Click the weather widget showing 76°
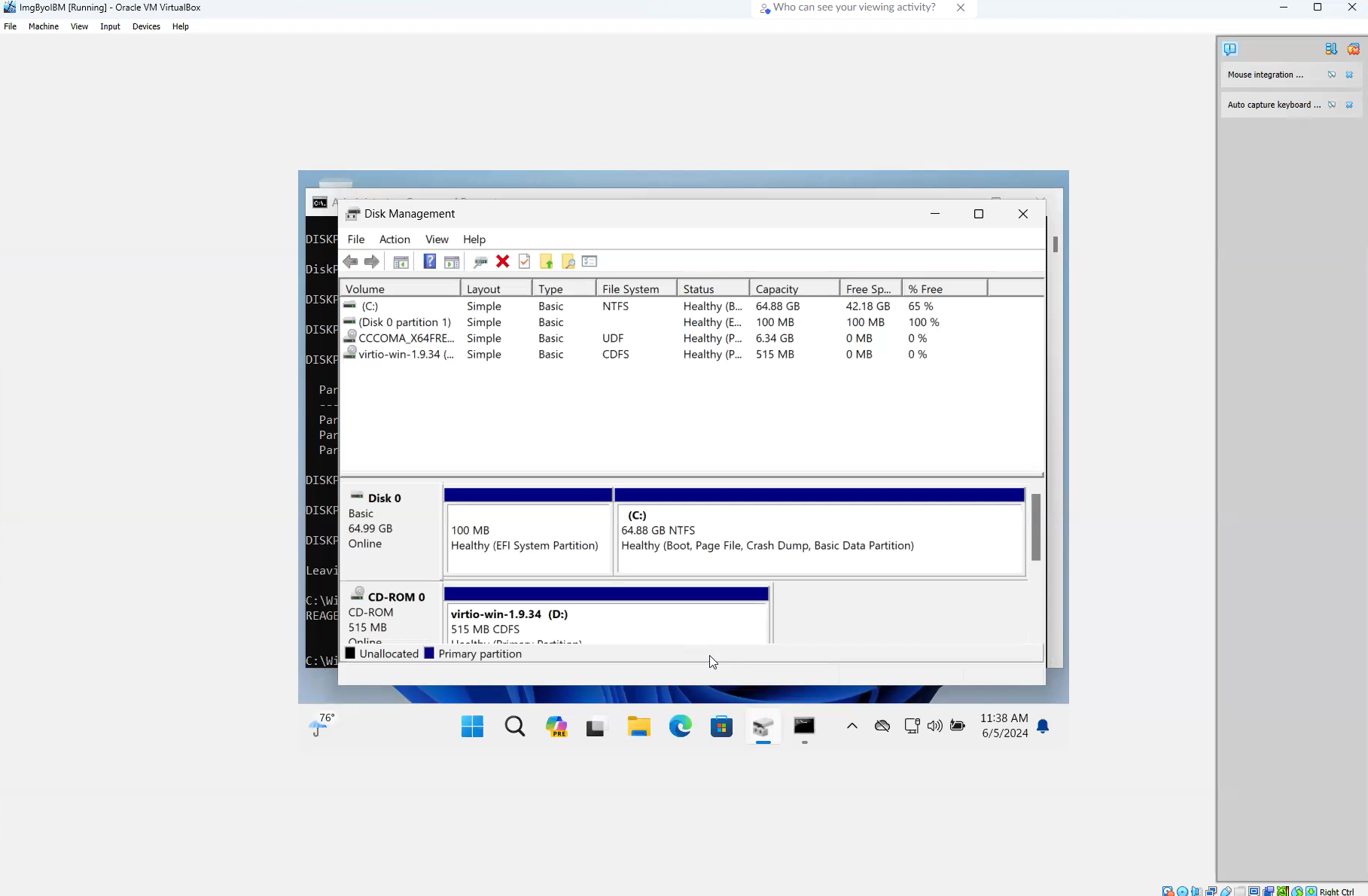 (x=322, y=726)
